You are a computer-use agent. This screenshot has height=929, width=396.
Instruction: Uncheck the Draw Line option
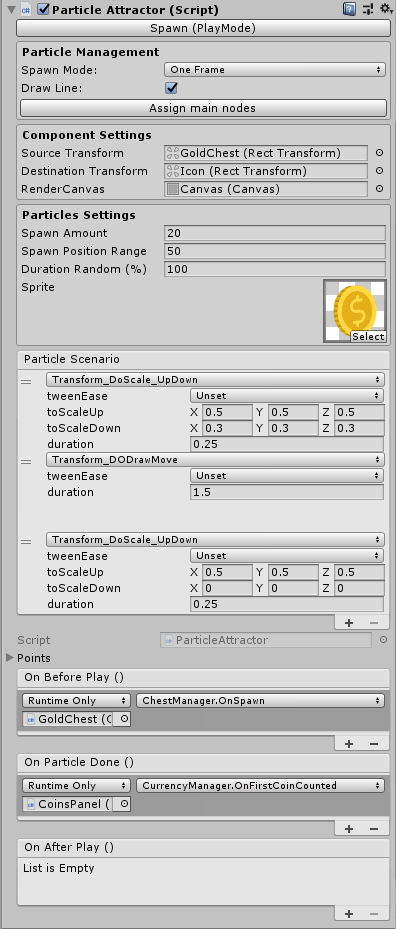171,88
